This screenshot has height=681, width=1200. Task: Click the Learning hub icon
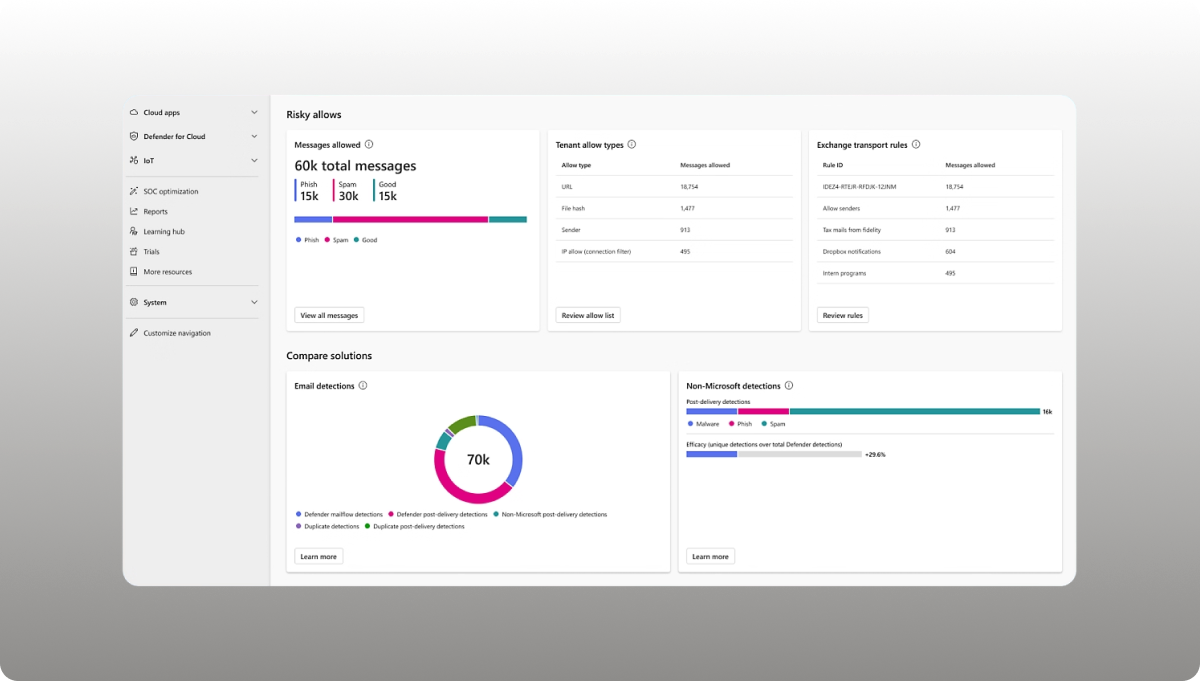point(134,231)
